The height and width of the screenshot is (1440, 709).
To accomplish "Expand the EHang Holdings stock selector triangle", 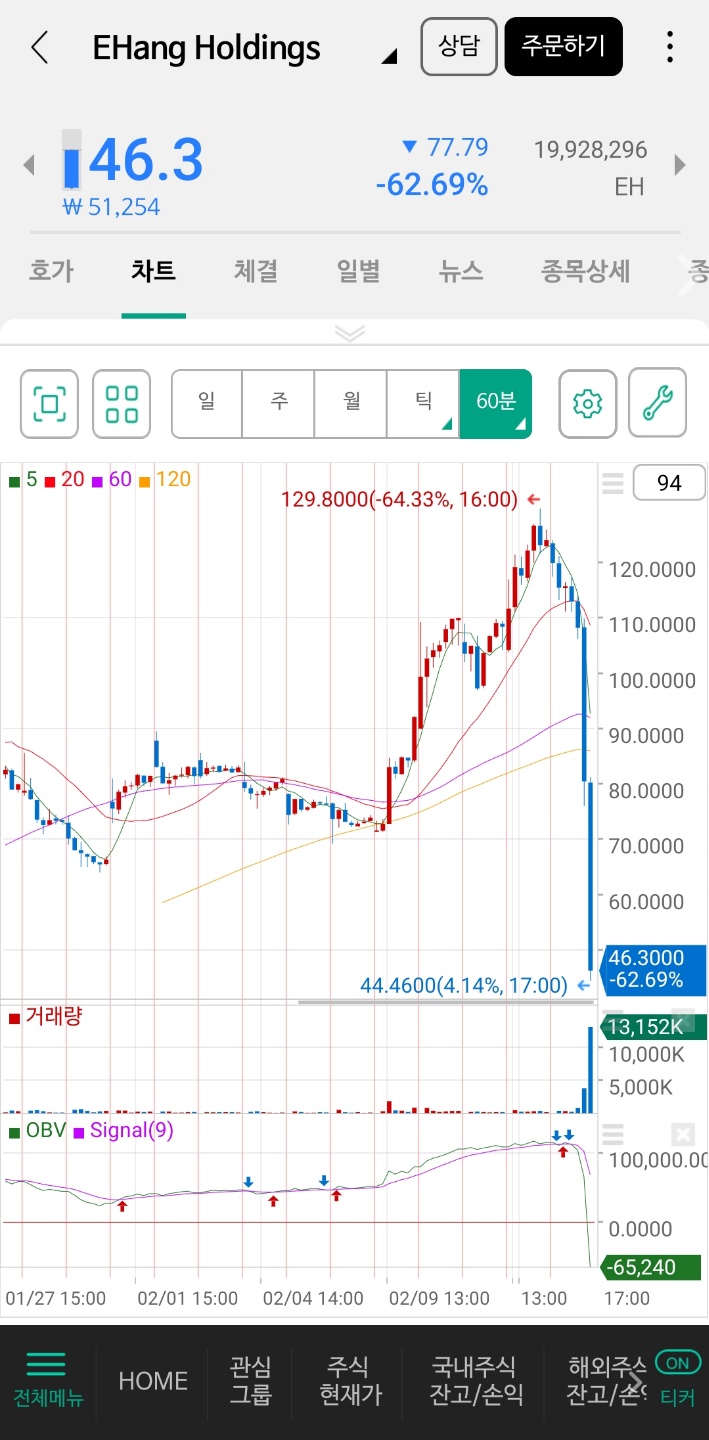I will pos(389,56).
